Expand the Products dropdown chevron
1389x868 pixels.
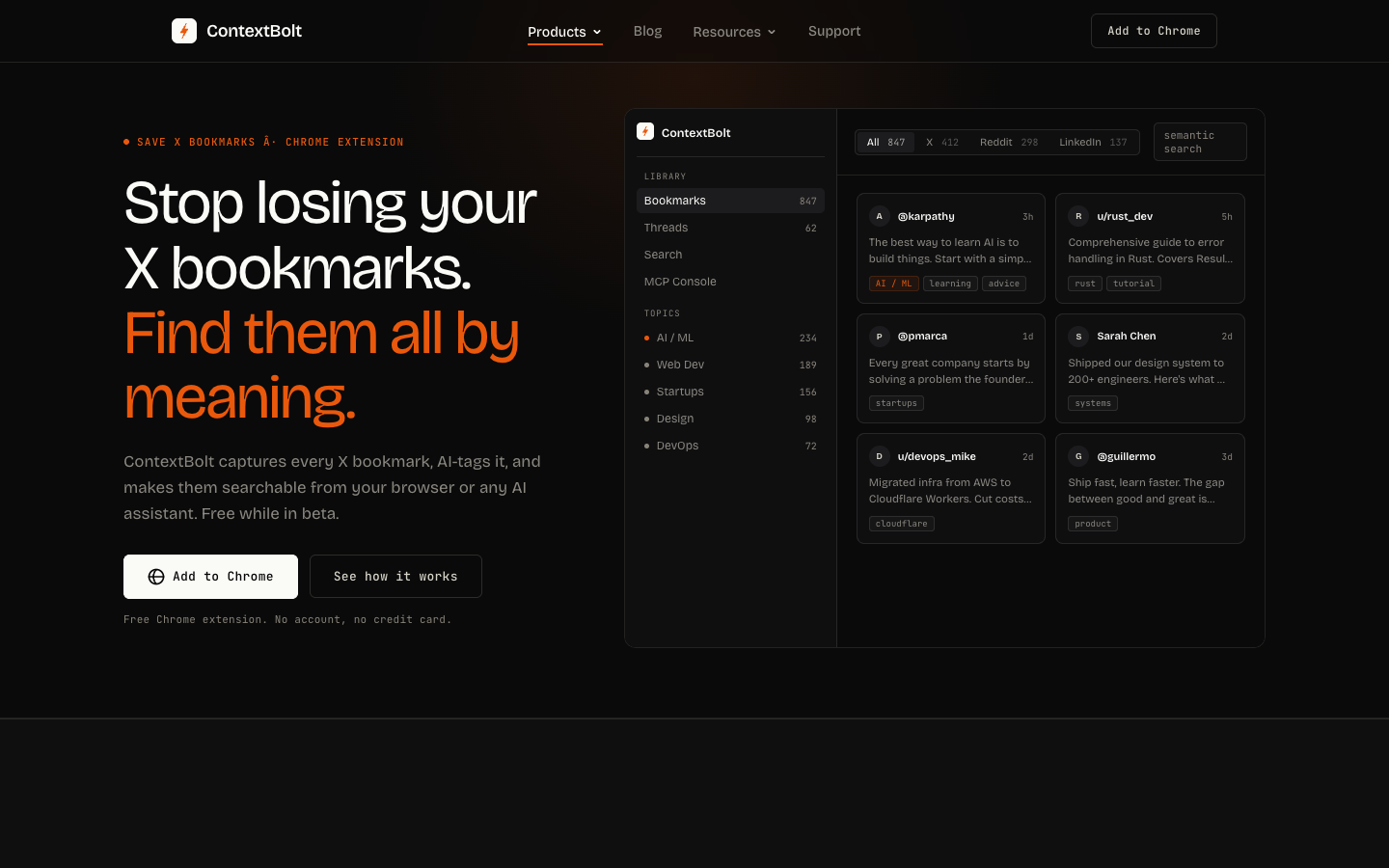(x=597, y=32)
